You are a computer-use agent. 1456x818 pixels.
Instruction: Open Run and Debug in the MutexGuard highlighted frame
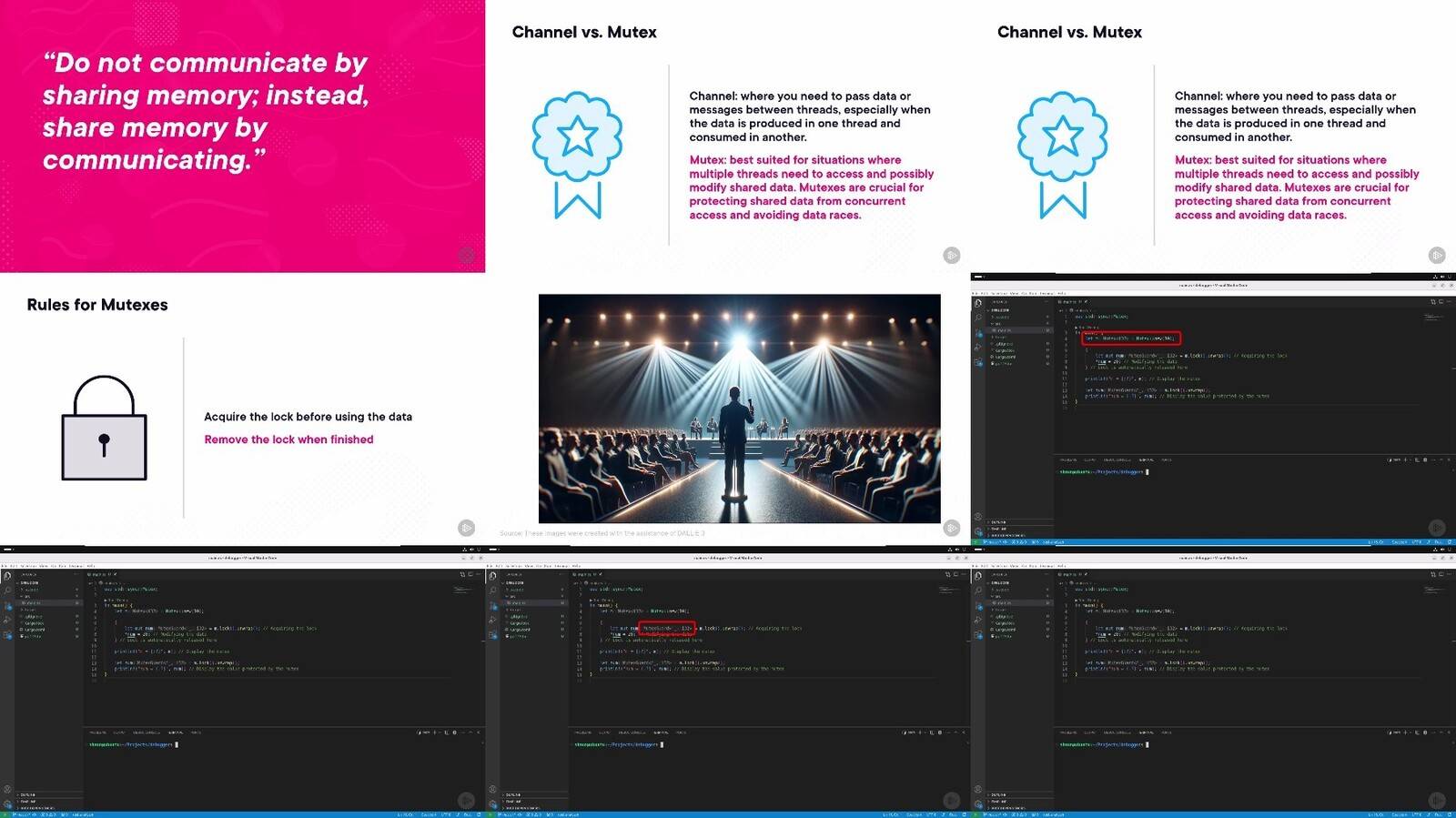pyautogui.click(x=493, y=620)
